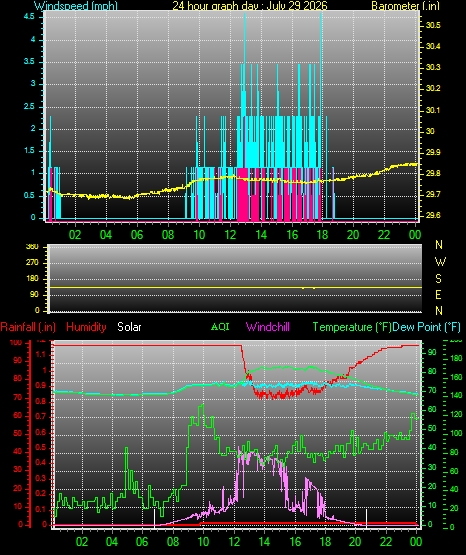466x555 pixels.
Task: Select the white "Solar" legend label
Action: coord(129,327)
